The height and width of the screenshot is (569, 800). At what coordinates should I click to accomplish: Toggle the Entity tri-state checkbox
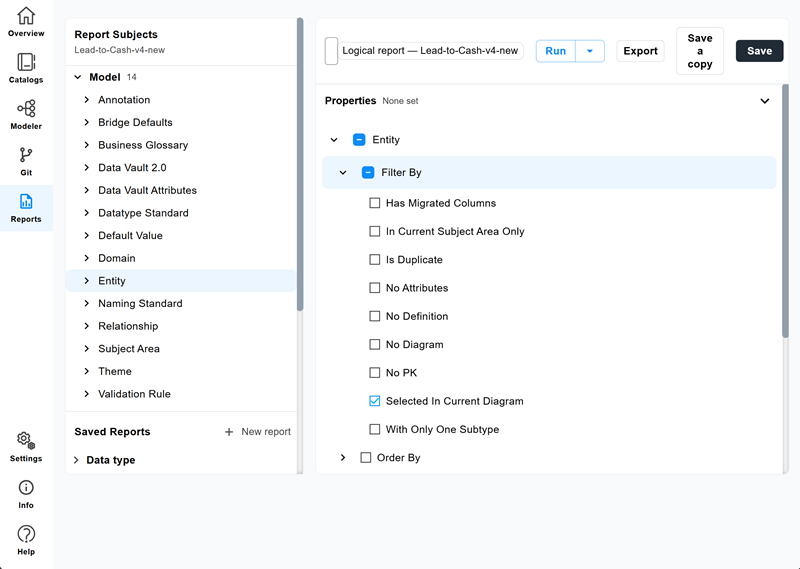[359, 140]
